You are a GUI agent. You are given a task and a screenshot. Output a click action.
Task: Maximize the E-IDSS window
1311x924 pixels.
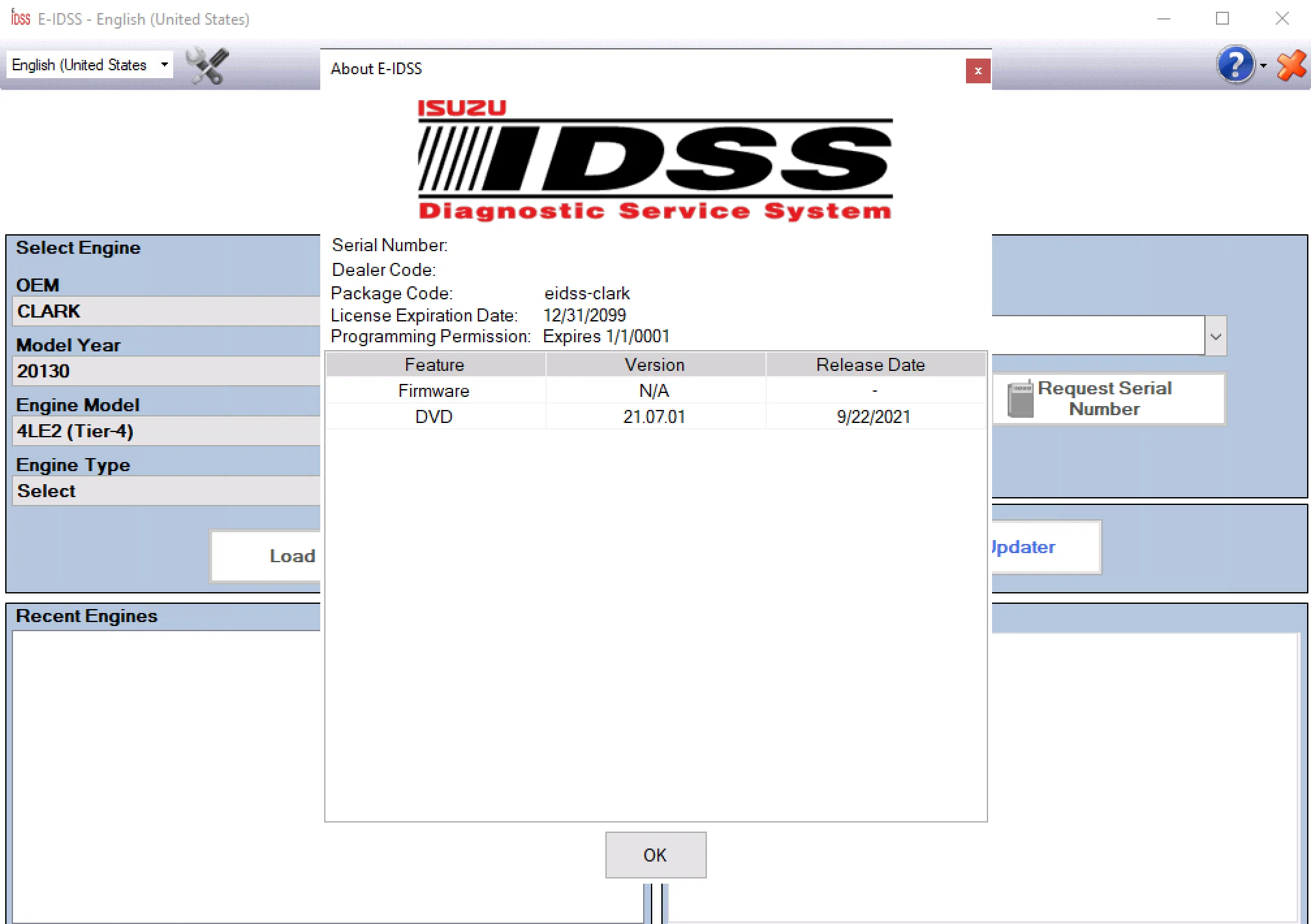(x=1222, y=18)
